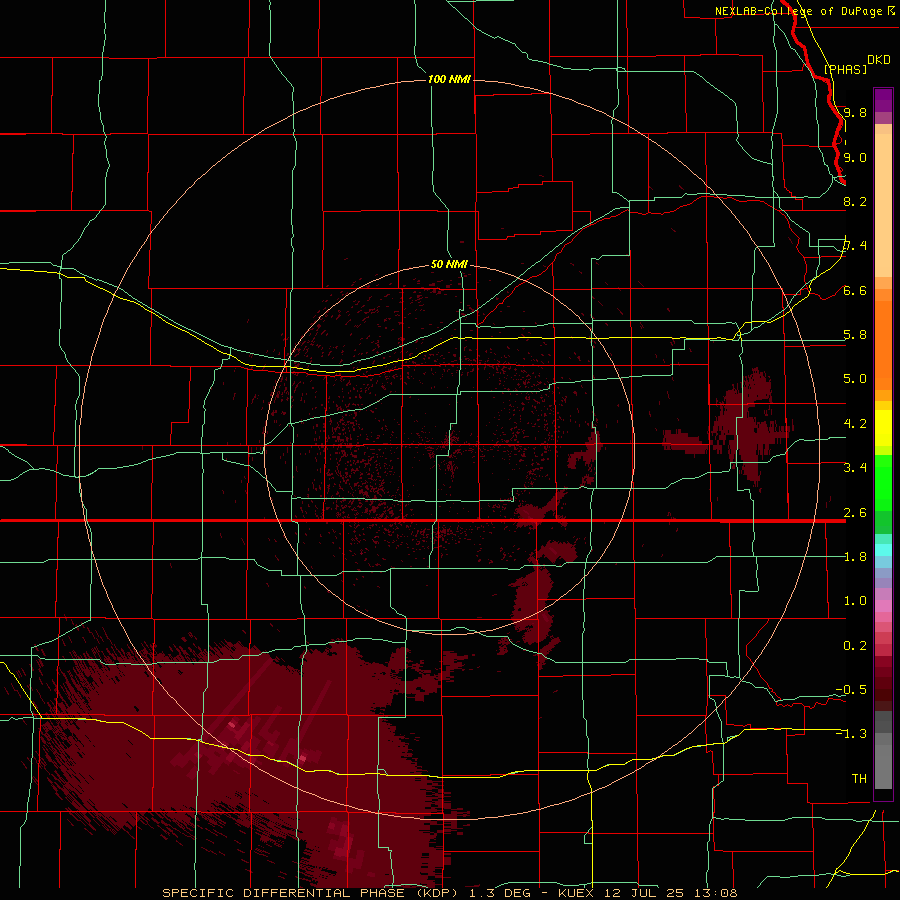Click the DKD label above the color bar

pos(878,60)
